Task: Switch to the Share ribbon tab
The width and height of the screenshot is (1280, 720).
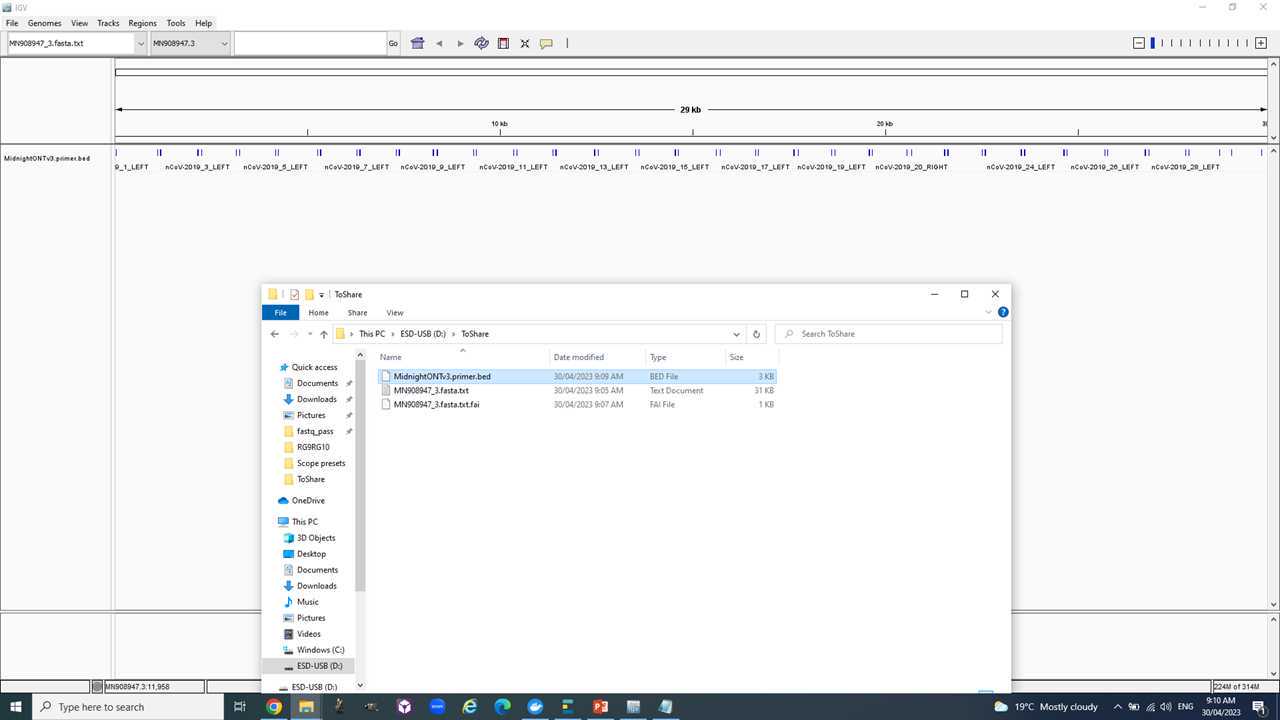Action: 357,313
